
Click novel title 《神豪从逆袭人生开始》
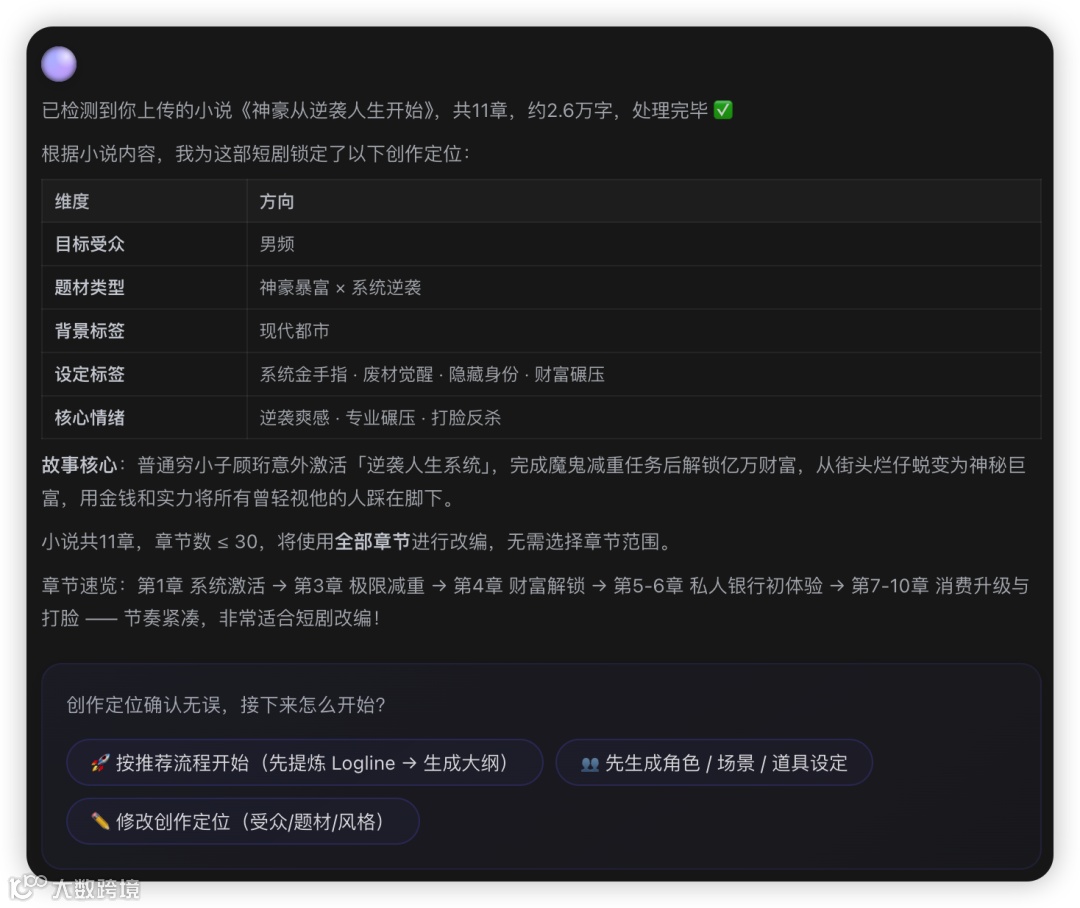(337, 110)
